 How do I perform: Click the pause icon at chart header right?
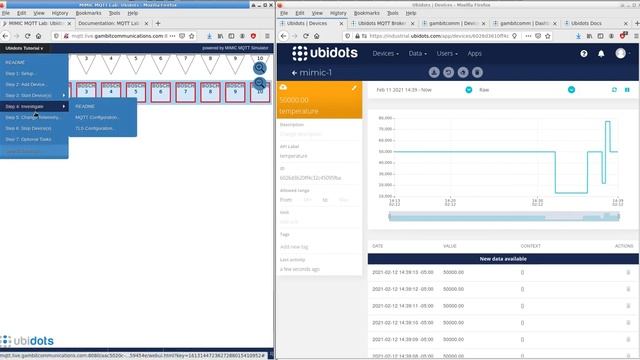click(627, 89)
